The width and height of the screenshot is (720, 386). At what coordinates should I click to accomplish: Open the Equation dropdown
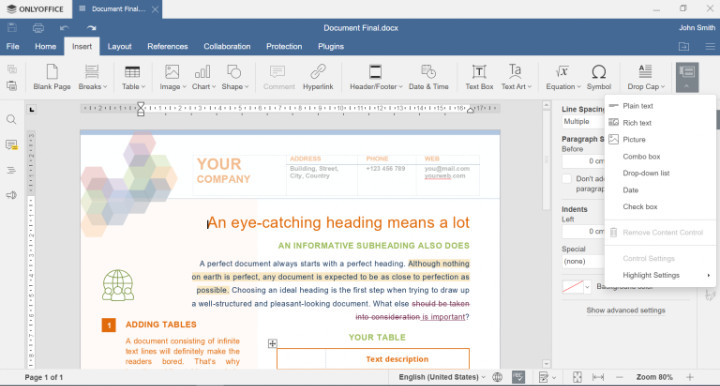pos(563,77)
